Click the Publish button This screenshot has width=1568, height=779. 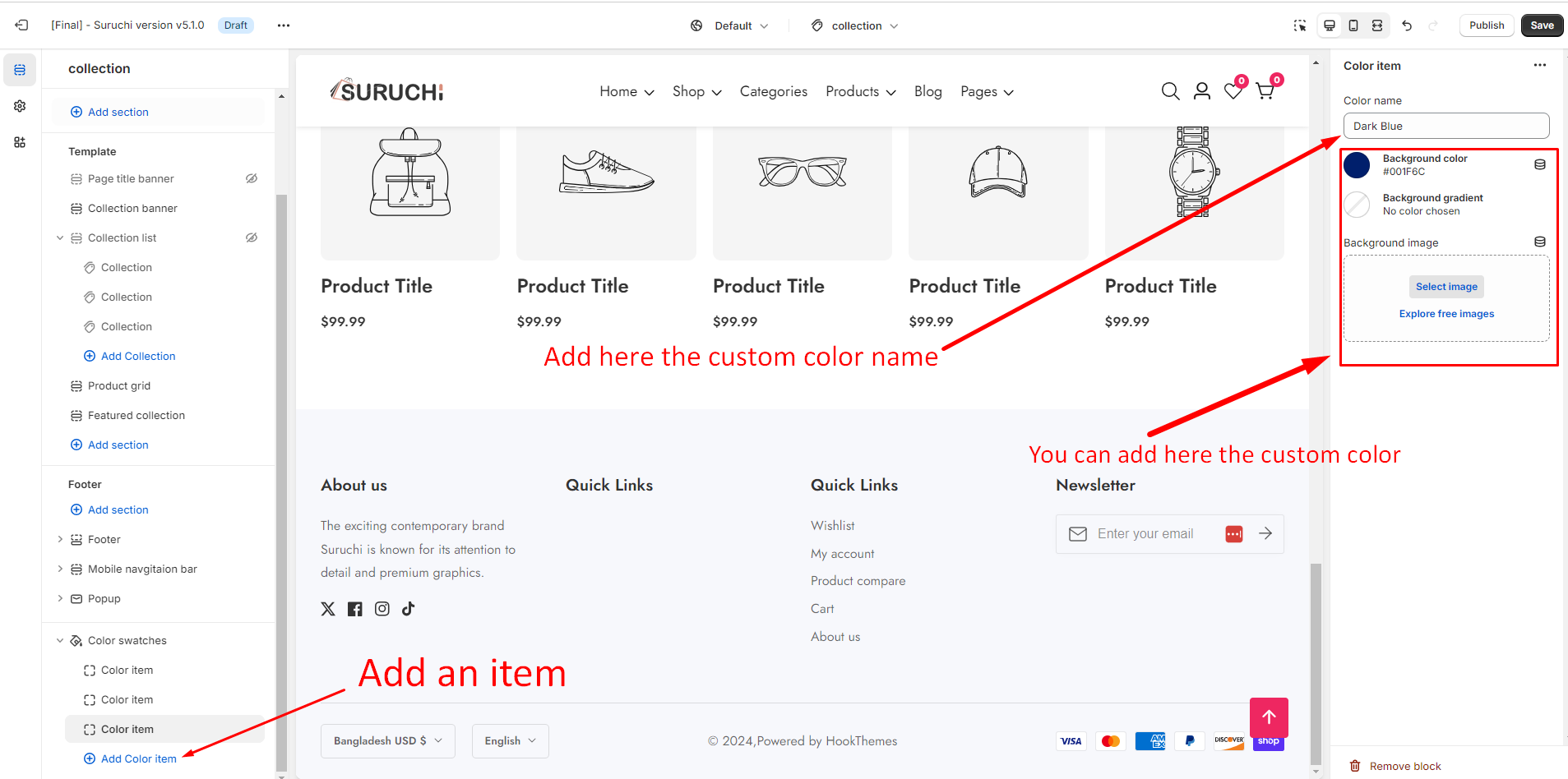[1486, 25]
